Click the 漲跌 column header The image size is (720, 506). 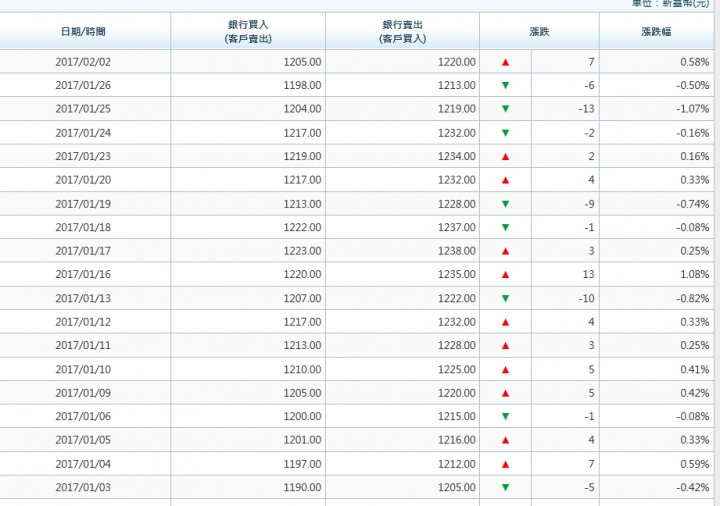(x=539, y=32)
